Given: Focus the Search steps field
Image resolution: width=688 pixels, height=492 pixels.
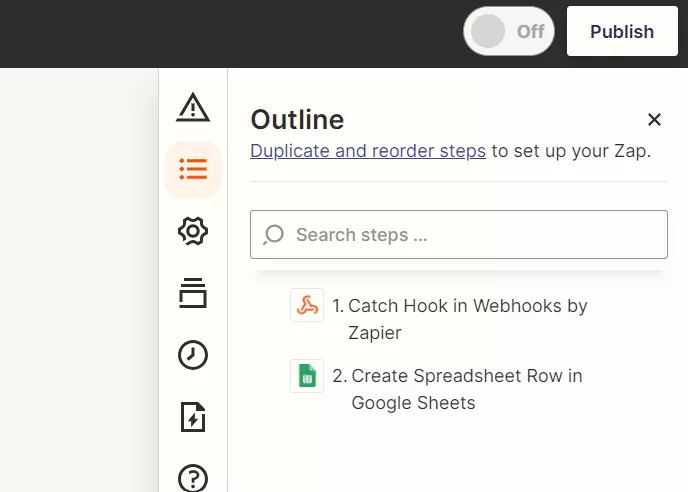Looking at the screenshot, I should click(x=459, y=234).
